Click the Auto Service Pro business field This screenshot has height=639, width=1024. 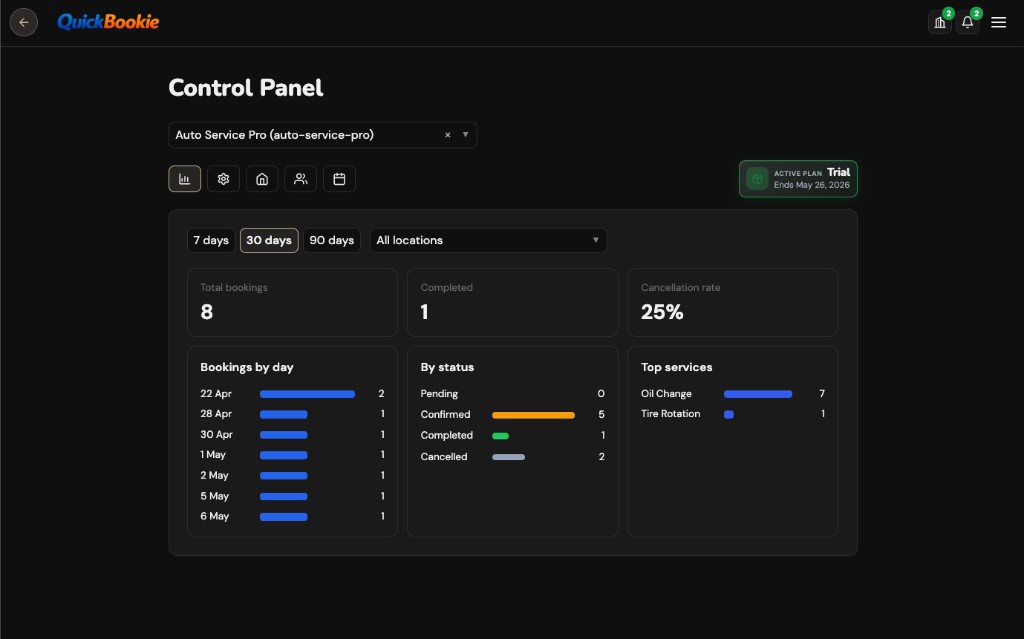(323, 135)
